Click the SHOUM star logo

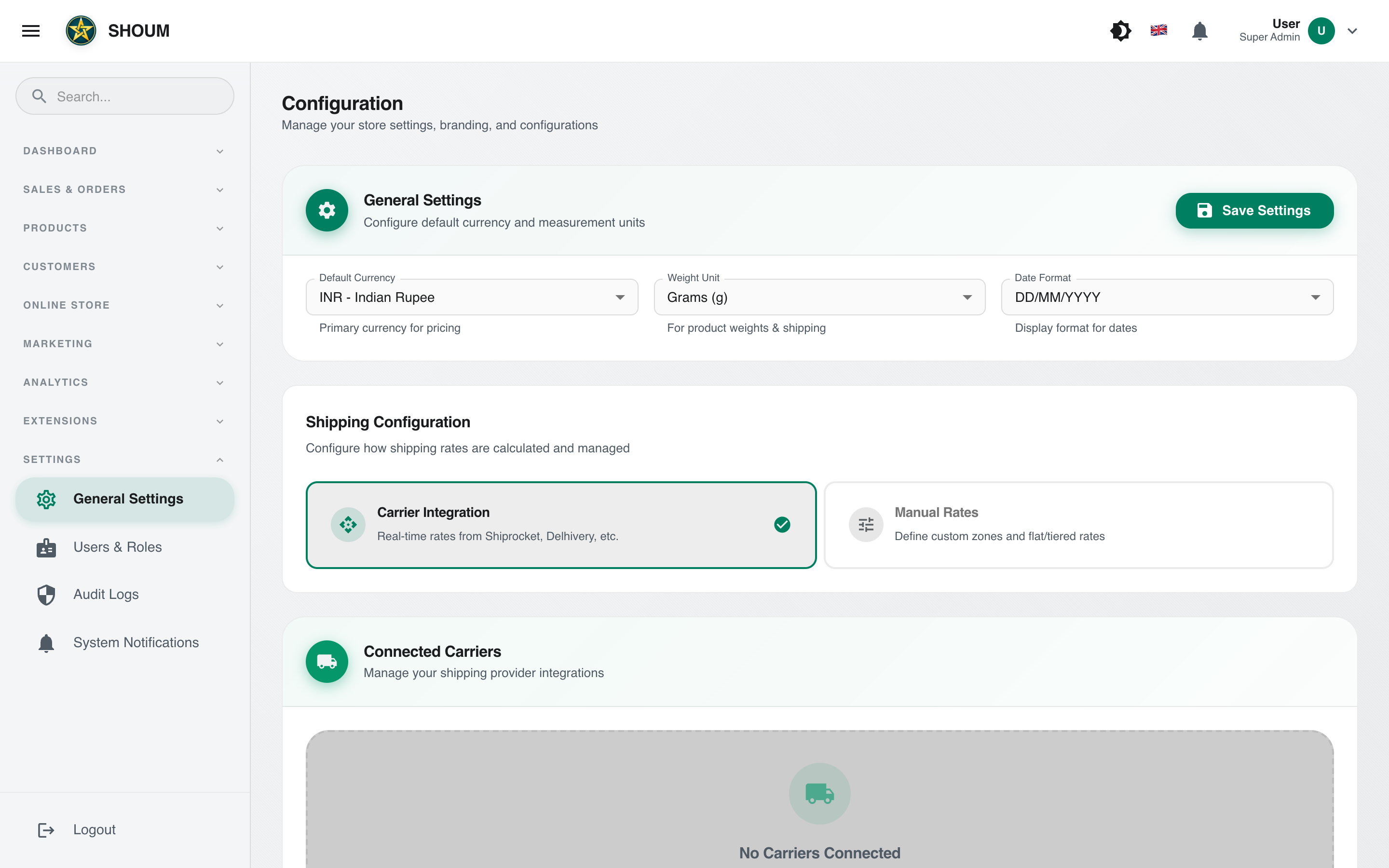pos(81,30)
